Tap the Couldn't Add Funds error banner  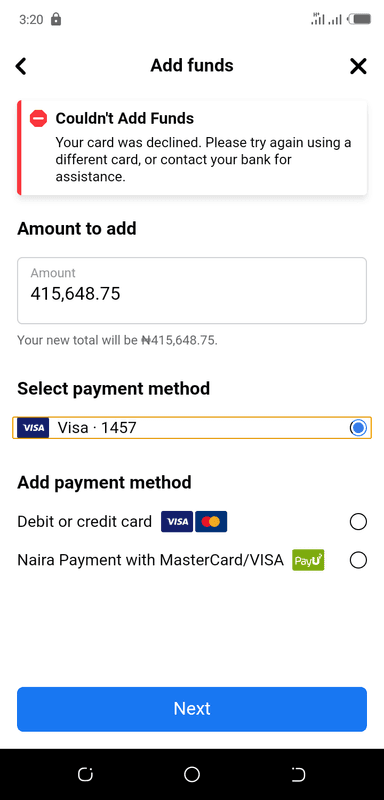click(x=192, y=147)
